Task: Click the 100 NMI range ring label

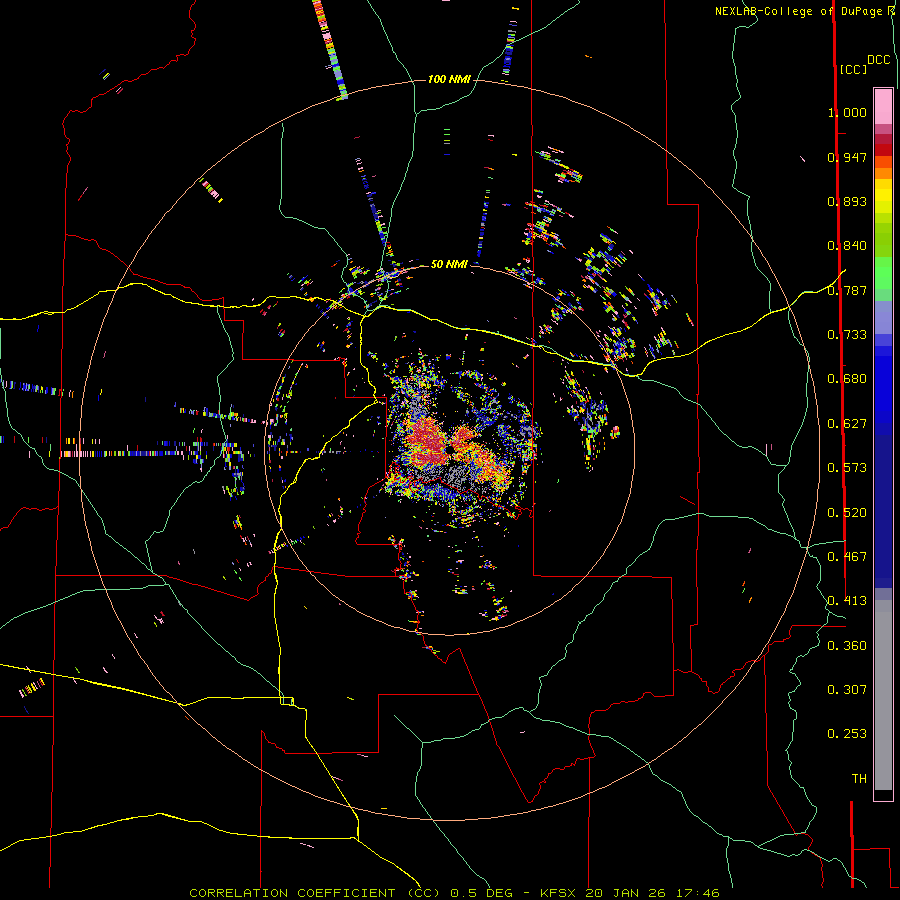Action: coord(449,79)
